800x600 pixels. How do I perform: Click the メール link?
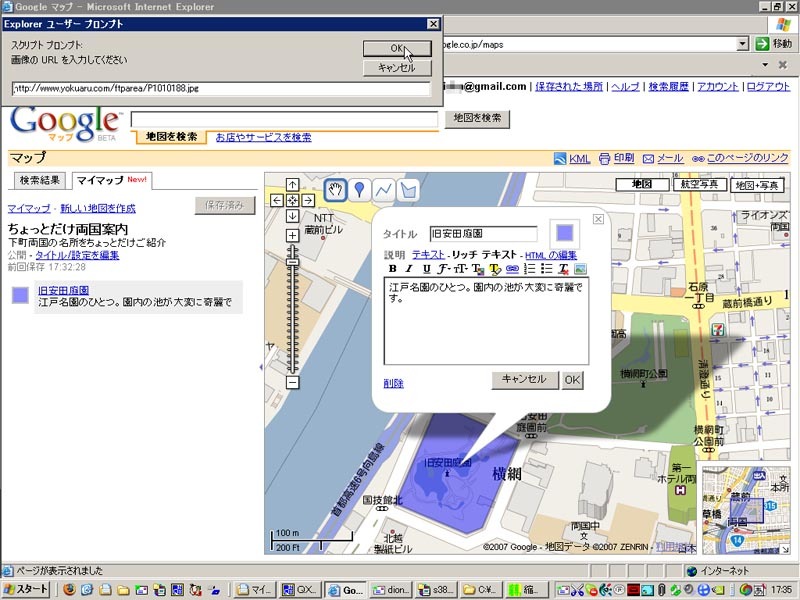(x=670, y=158)
